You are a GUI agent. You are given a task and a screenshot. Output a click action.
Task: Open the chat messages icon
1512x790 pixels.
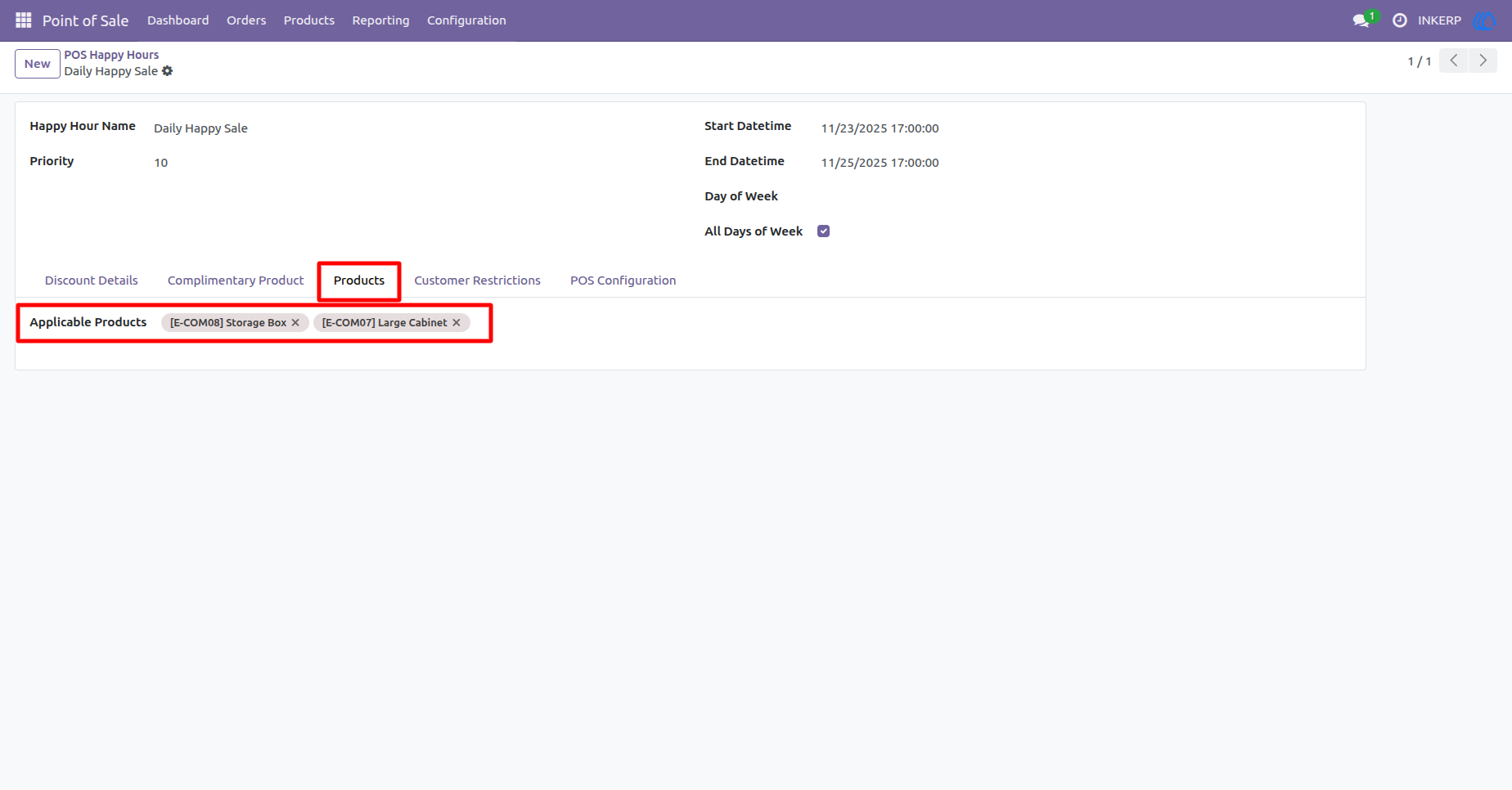pyautogui.click(x=1361, y=20)
